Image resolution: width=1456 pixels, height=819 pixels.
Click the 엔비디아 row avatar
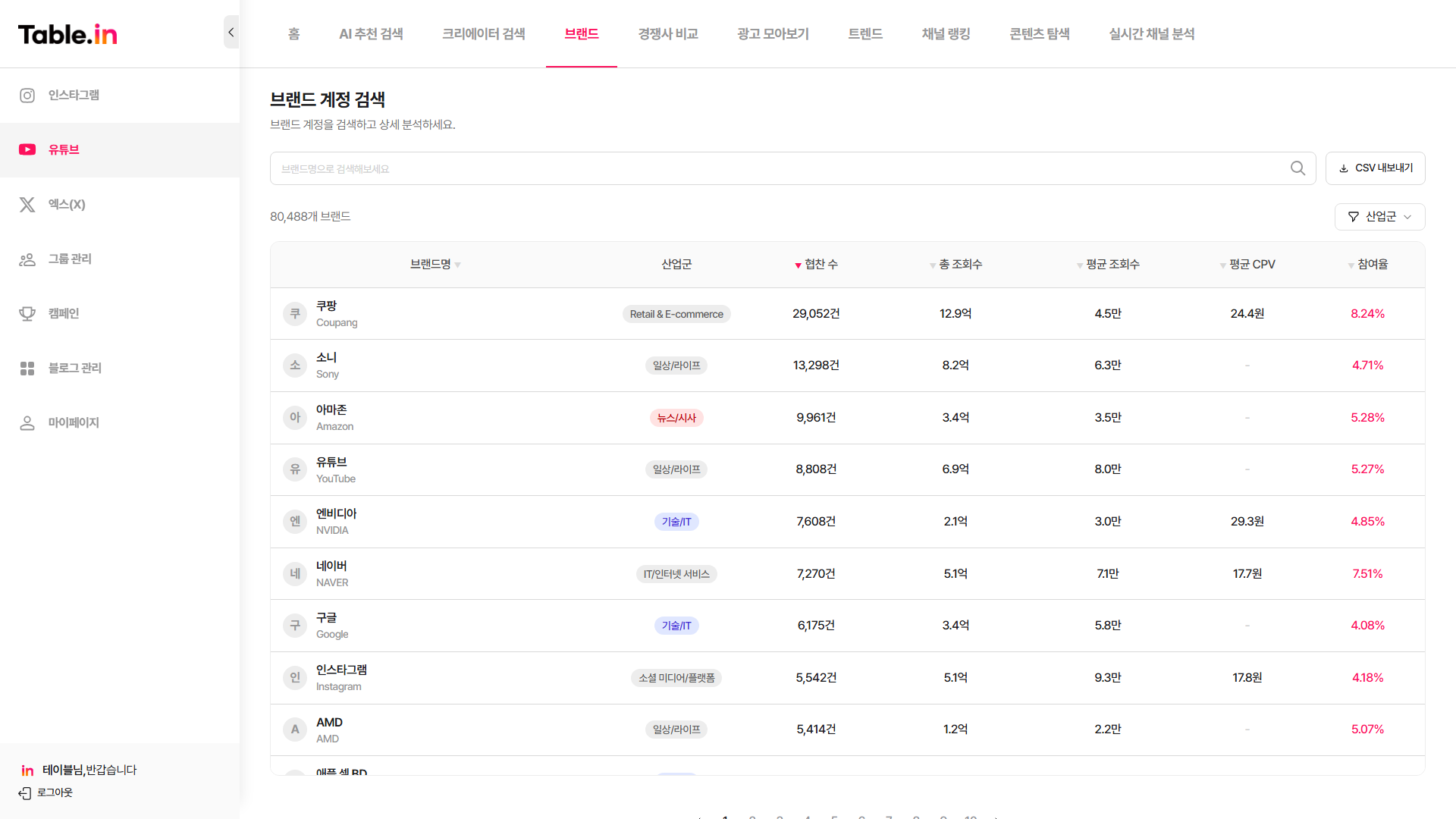coord(295,522)
